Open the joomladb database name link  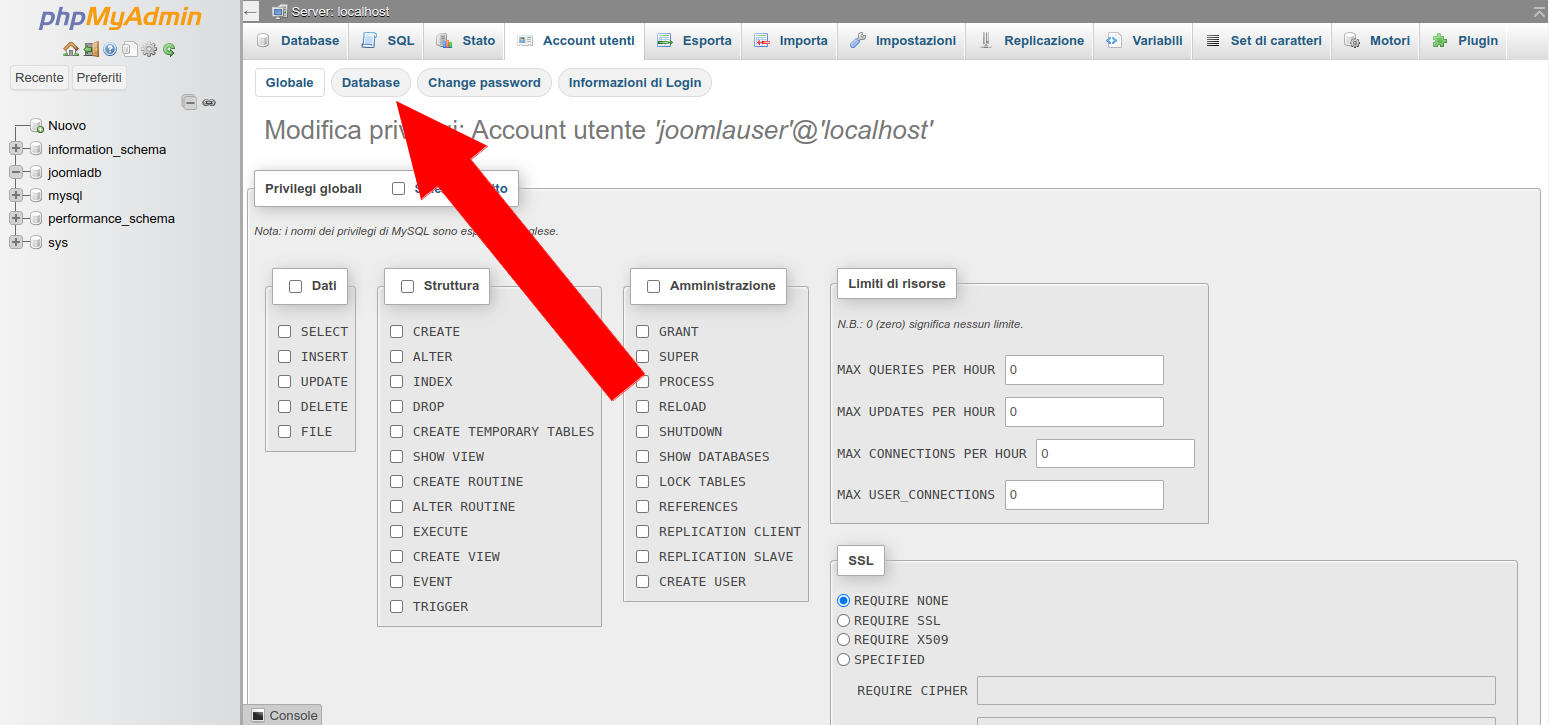coord(75,172)
